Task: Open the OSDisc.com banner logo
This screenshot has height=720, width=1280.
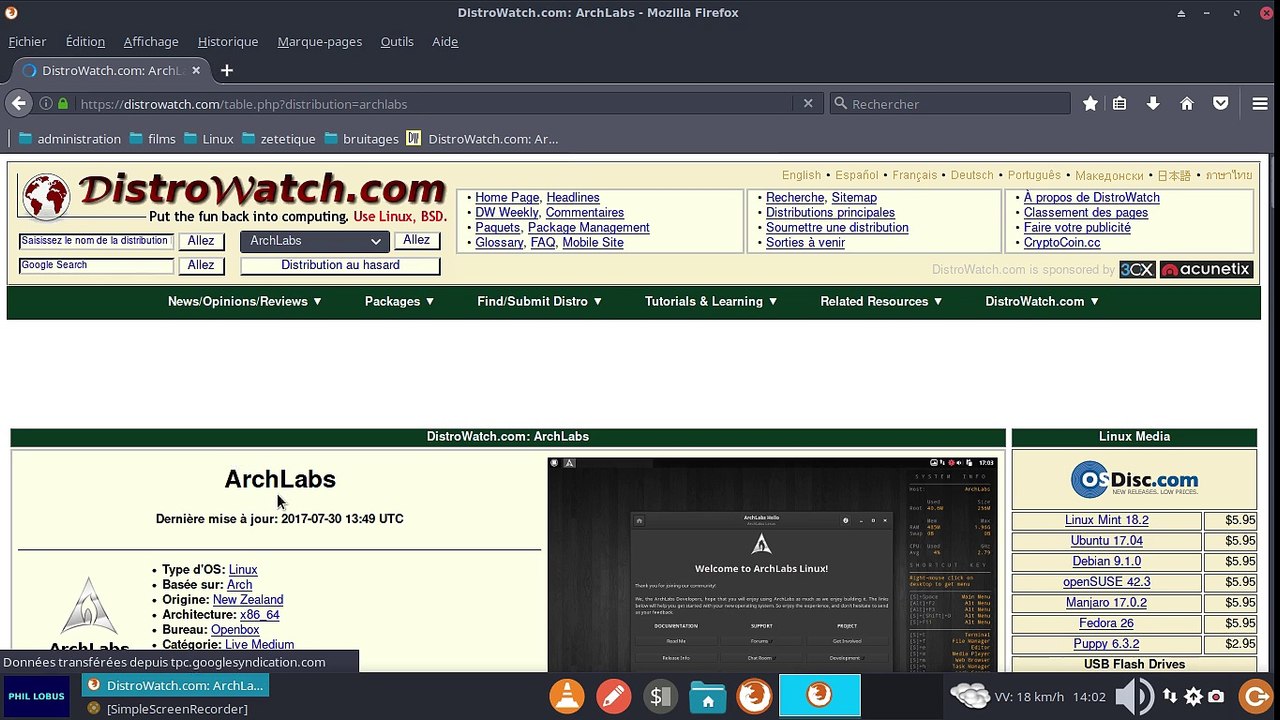Action: click(x=1134, y=480)
